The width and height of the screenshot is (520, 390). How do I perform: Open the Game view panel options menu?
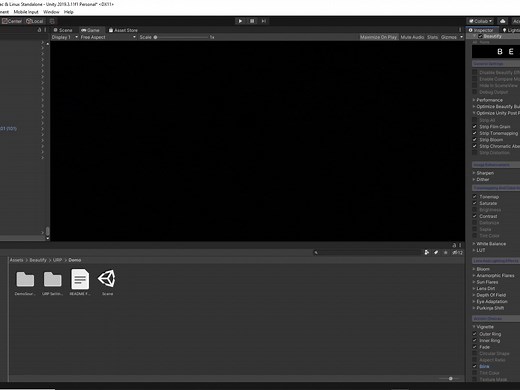(x=460, y=30)
